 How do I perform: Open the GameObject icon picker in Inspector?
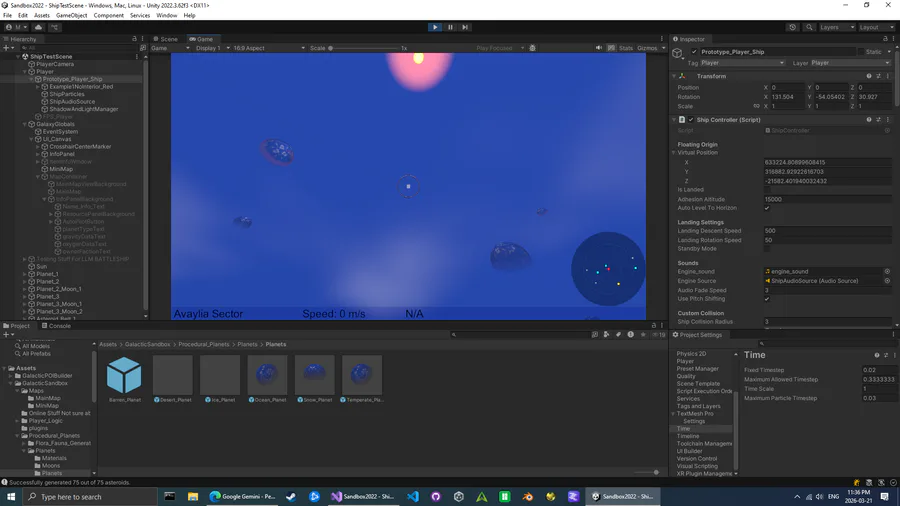pyautogui.click(x=678, y=54)
